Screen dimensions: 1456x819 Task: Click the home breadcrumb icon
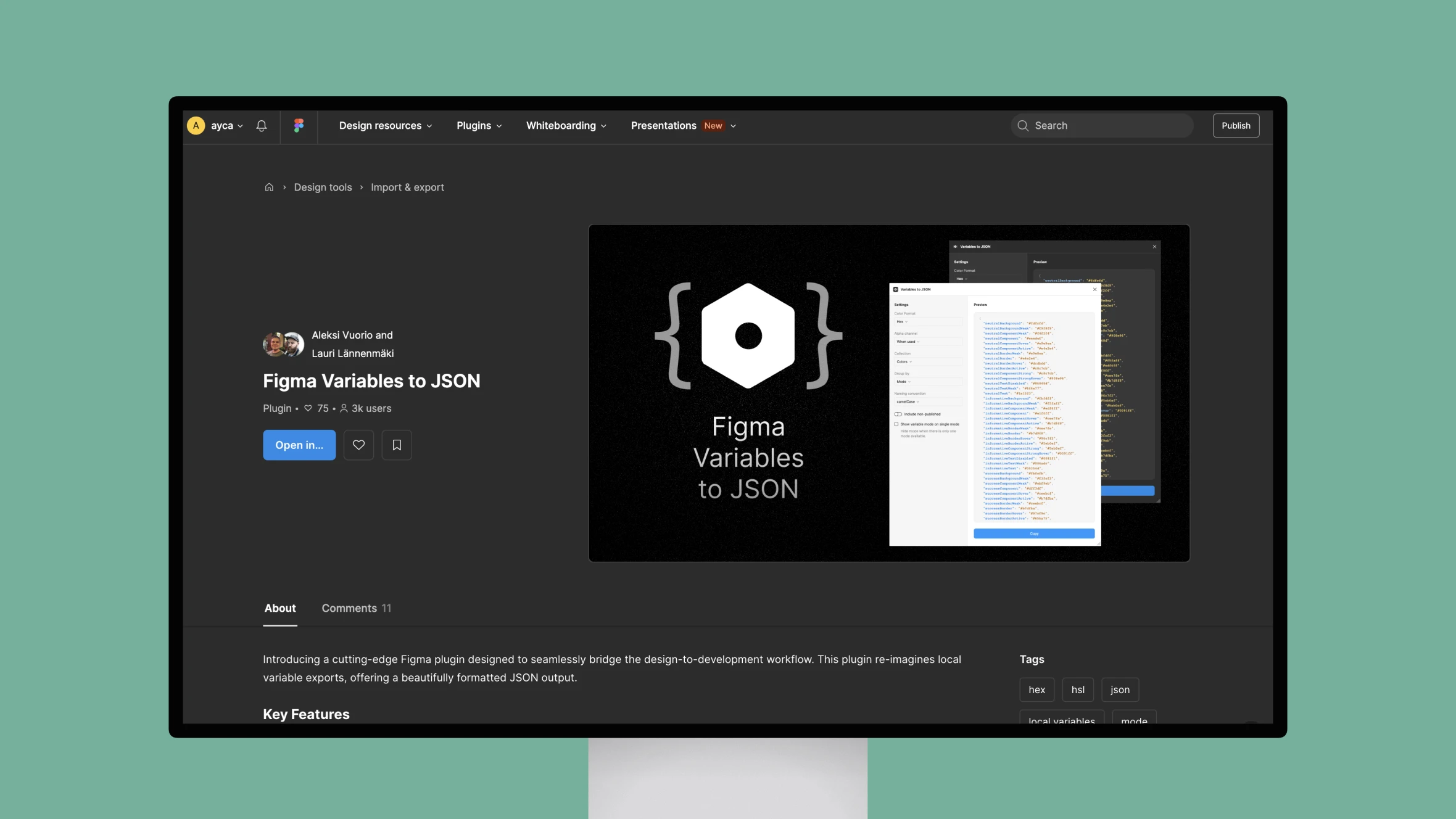(x=268, y=187)
